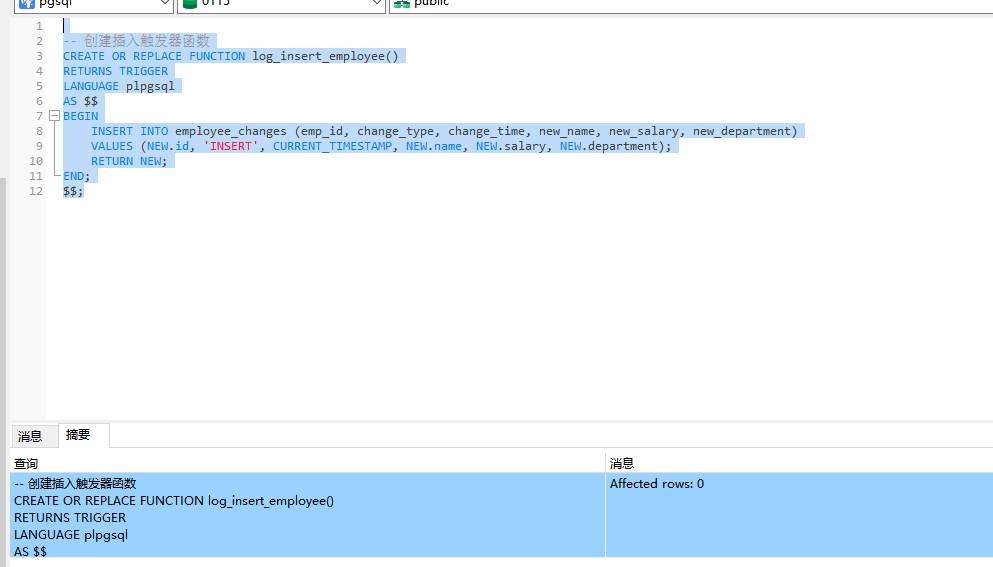Click NEW.salary in the VALUES line
Image resolution: width=993 pixels, height=567 pixels.
(510, 146)
